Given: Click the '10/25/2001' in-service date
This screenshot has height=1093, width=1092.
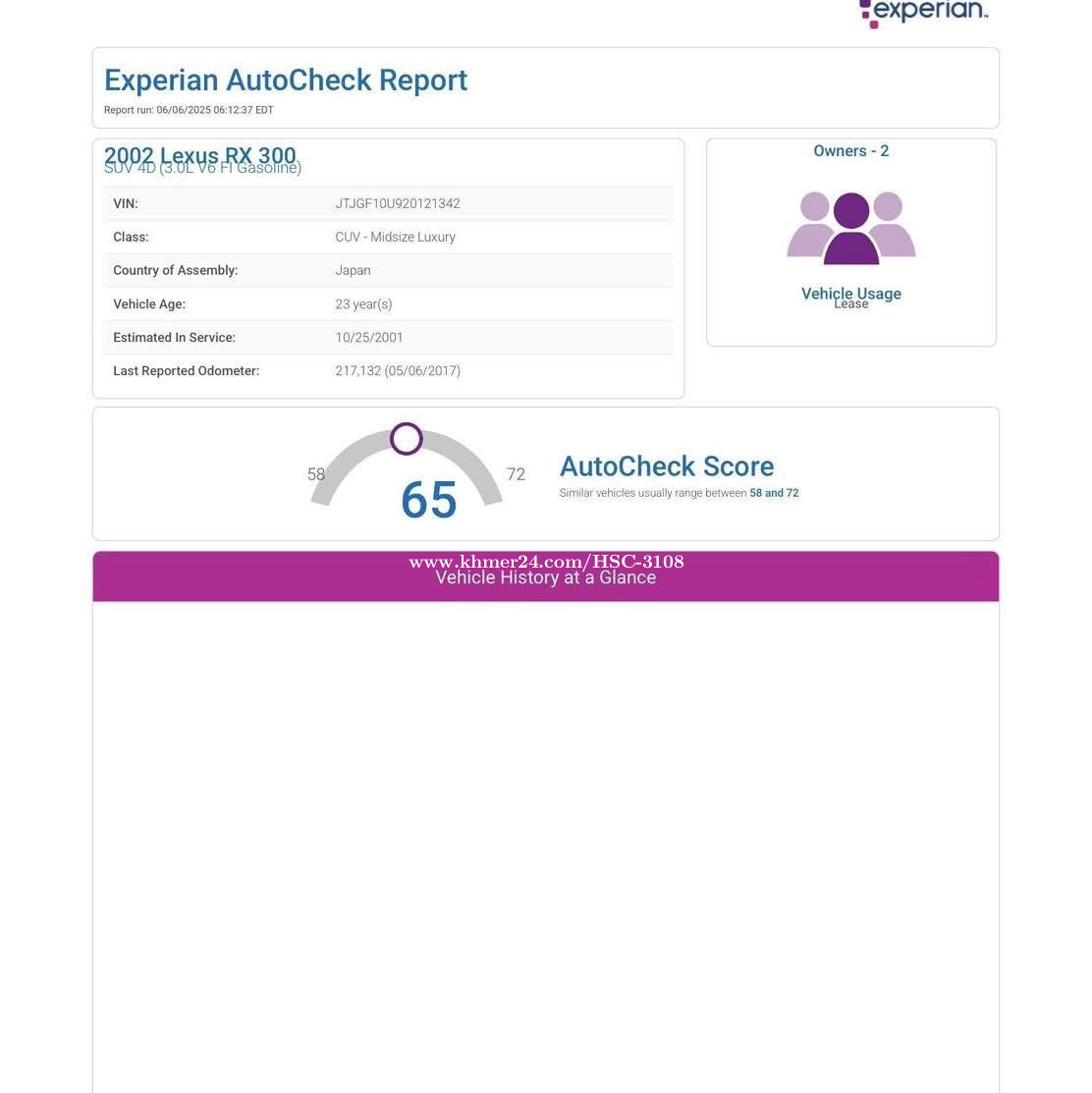Looking at the screenshot, I should coord(368,338).
